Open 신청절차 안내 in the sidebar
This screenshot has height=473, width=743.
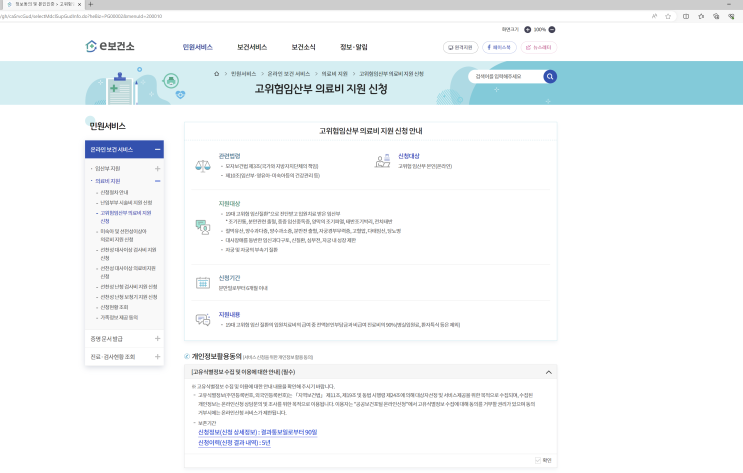tap(114, 192)
